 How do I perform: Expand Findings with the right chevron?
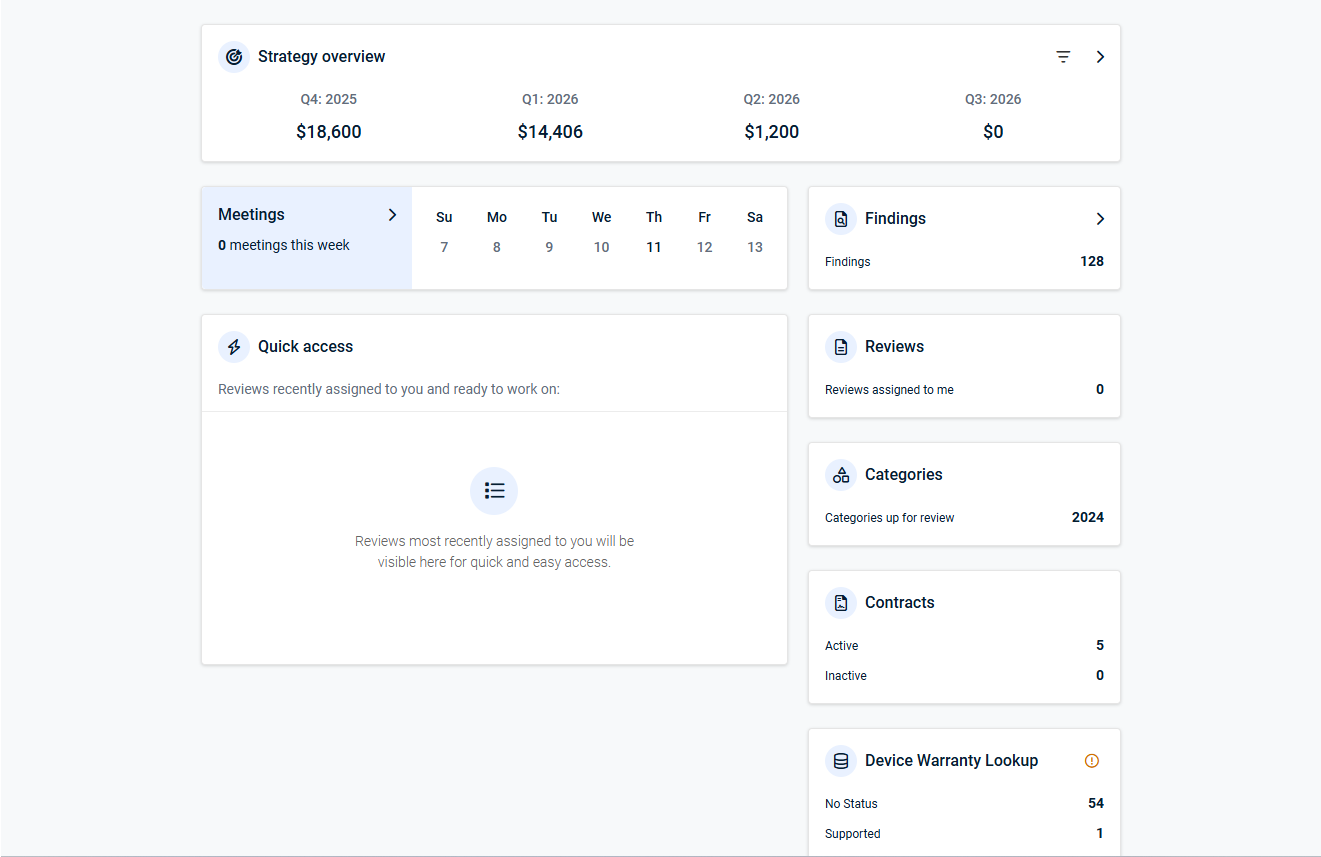pos(1100,219)
